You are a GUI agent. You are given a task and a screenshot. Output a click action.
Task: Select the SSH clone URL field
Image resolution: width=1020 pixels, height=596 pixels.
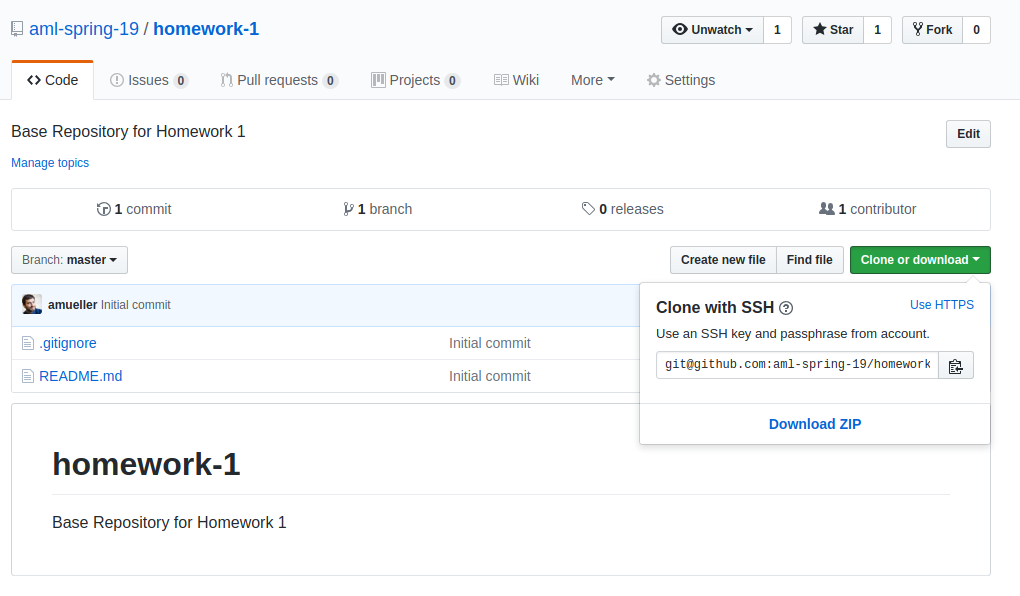pyautogui.click(x=798, y=365)
